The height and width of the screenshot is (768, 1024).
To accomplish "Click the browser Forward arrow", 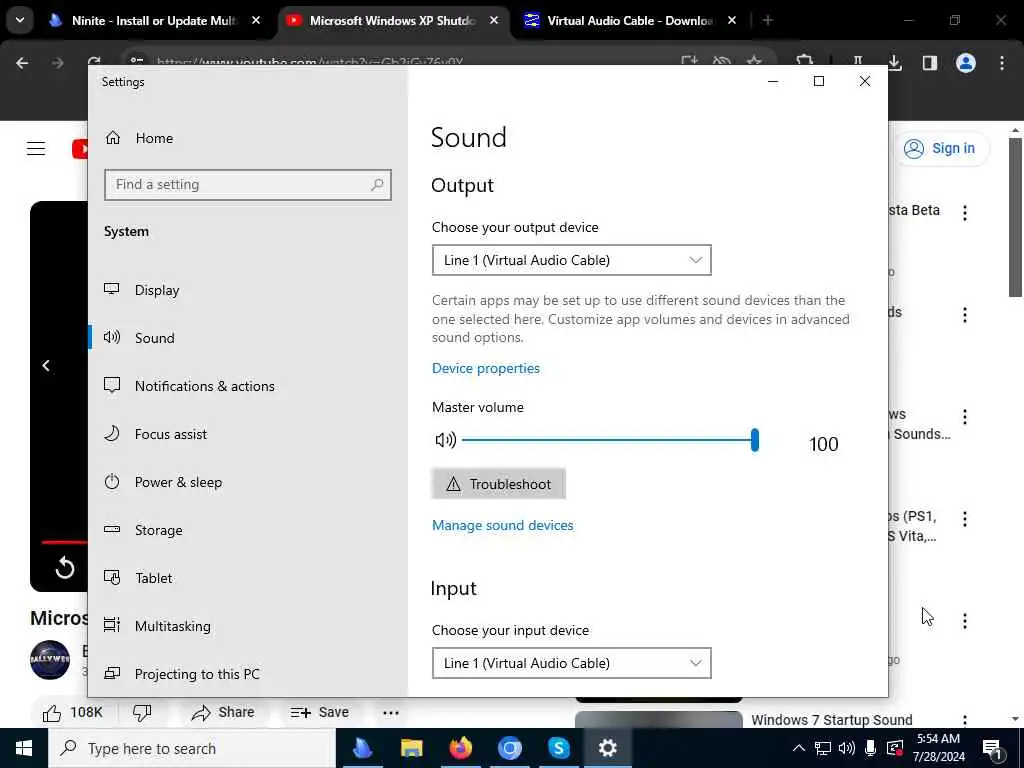I will 57,63.
